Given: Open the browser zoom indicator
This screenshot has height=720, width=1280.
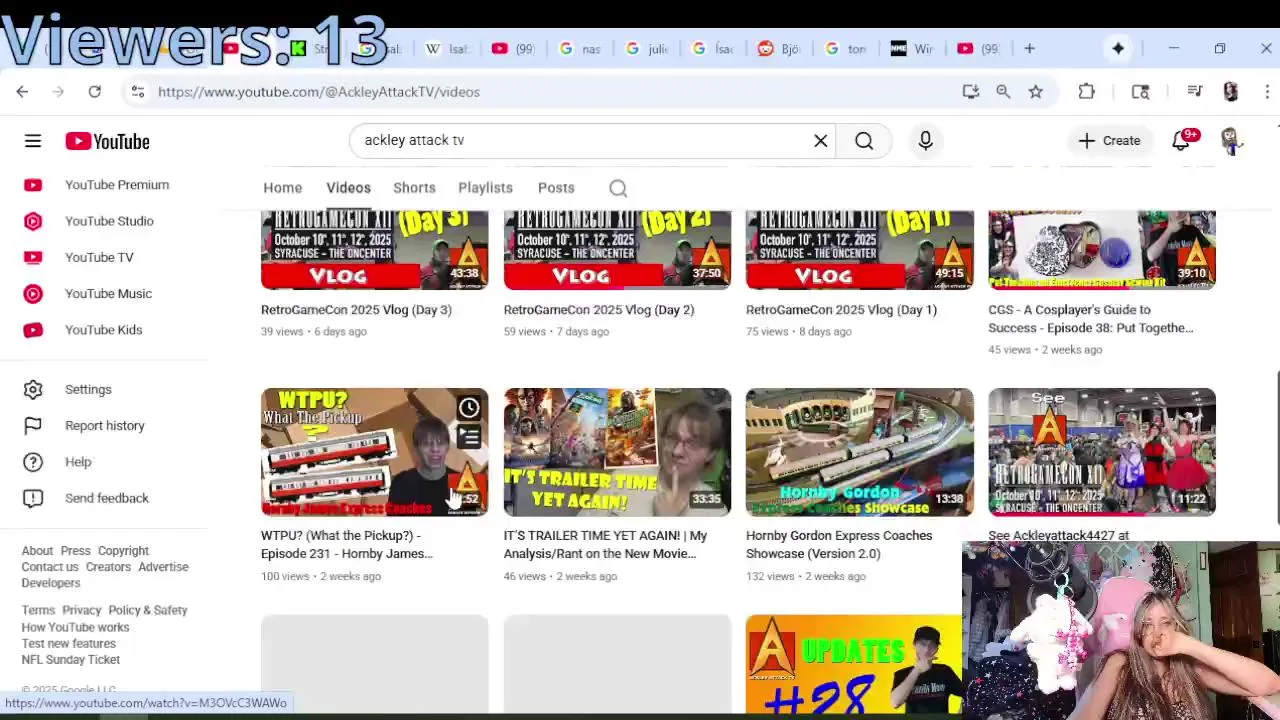Looking at the screenshot, I should [x=1003, y=91].
